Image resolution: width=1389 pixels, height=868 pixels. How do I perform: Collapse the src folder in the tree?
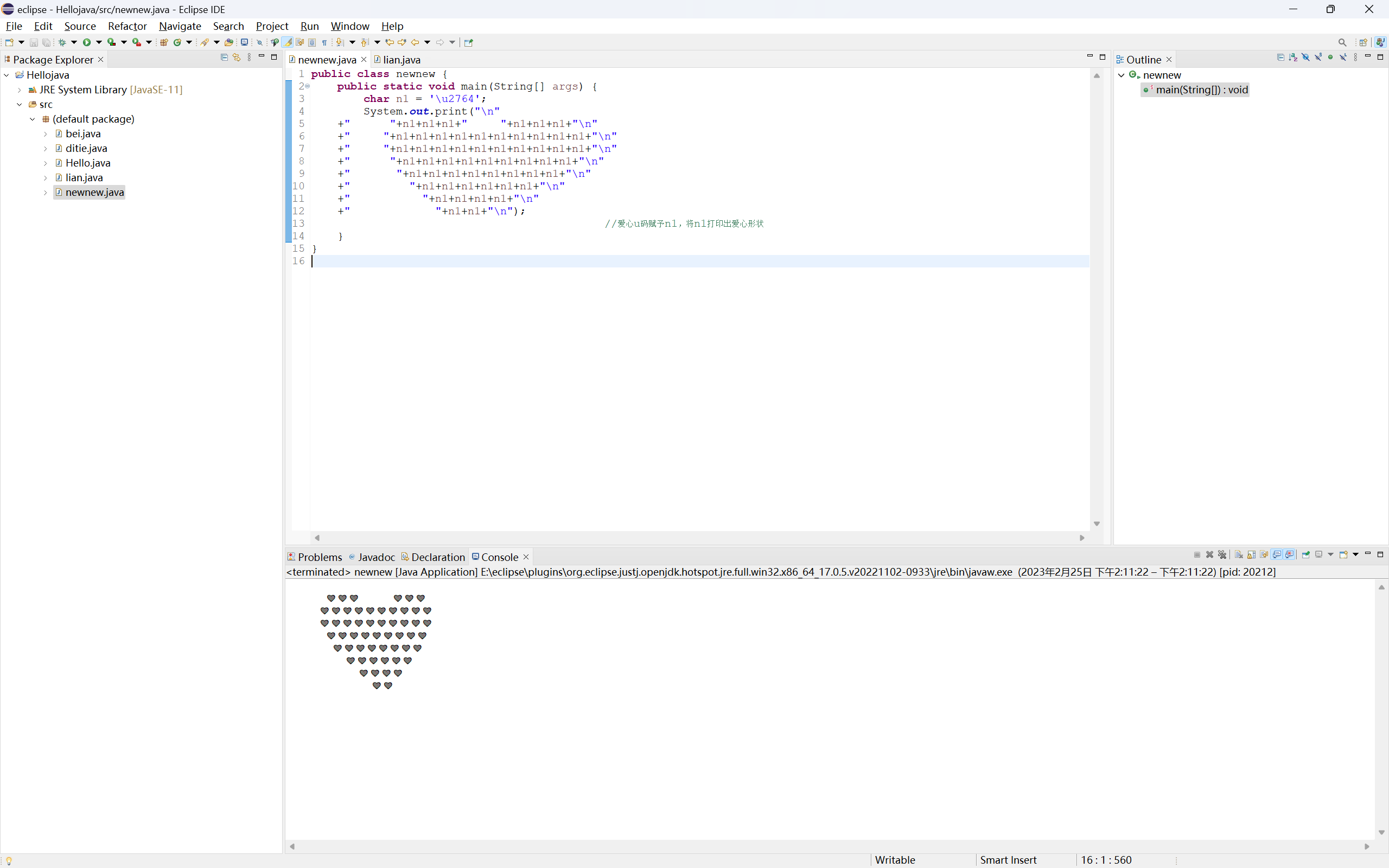[x=20, y=105]
